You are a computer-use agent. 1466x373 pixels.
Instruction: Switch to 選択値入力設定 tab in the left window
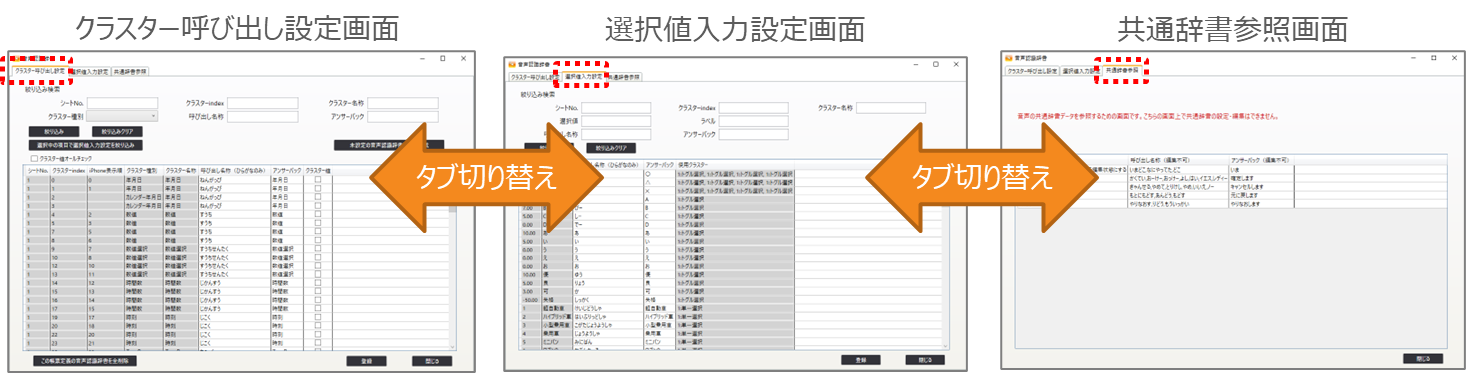pyautogui.click(x=91, y=72)
